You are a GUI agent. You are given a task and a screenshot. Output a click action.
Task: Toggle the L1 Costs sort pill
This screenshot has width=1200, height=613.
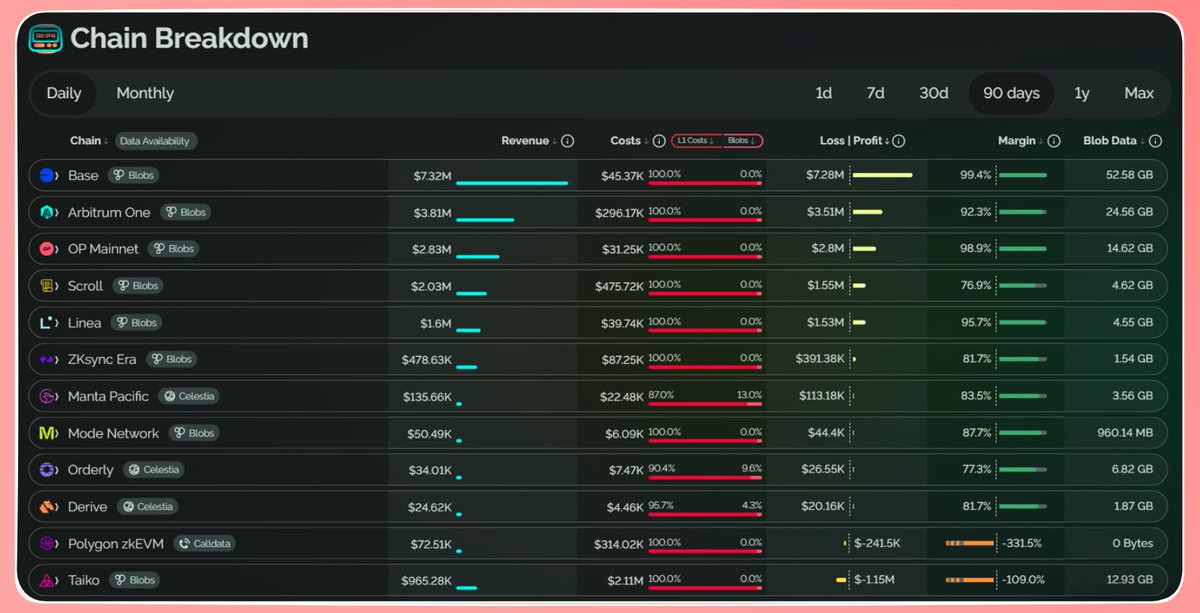point(697,141)
